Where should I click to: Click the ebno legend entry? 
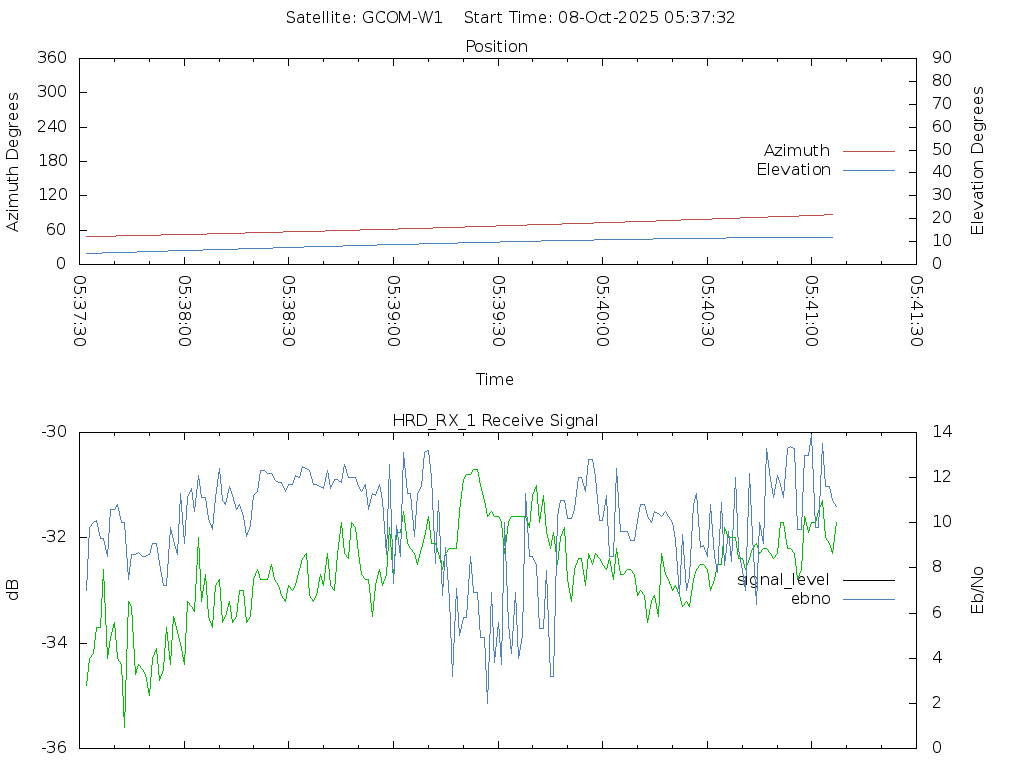tap(810, 599)
